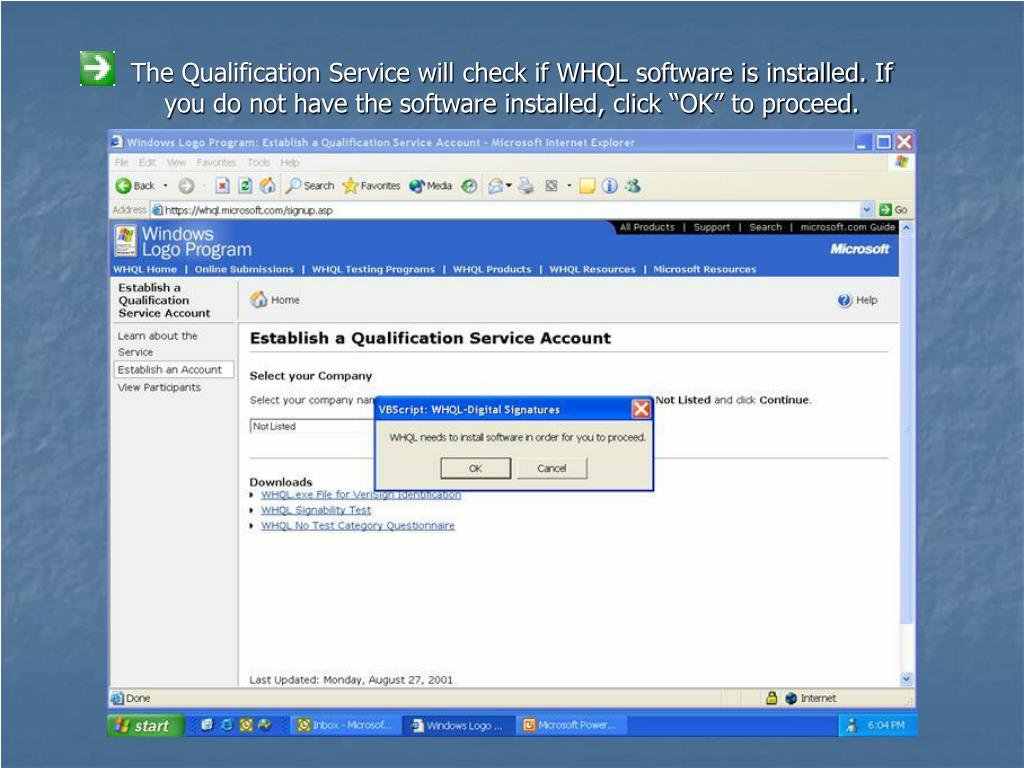Open the Favorites menu in the menu bar
The image size is (1024, 768).
click(x=216, y=163)
